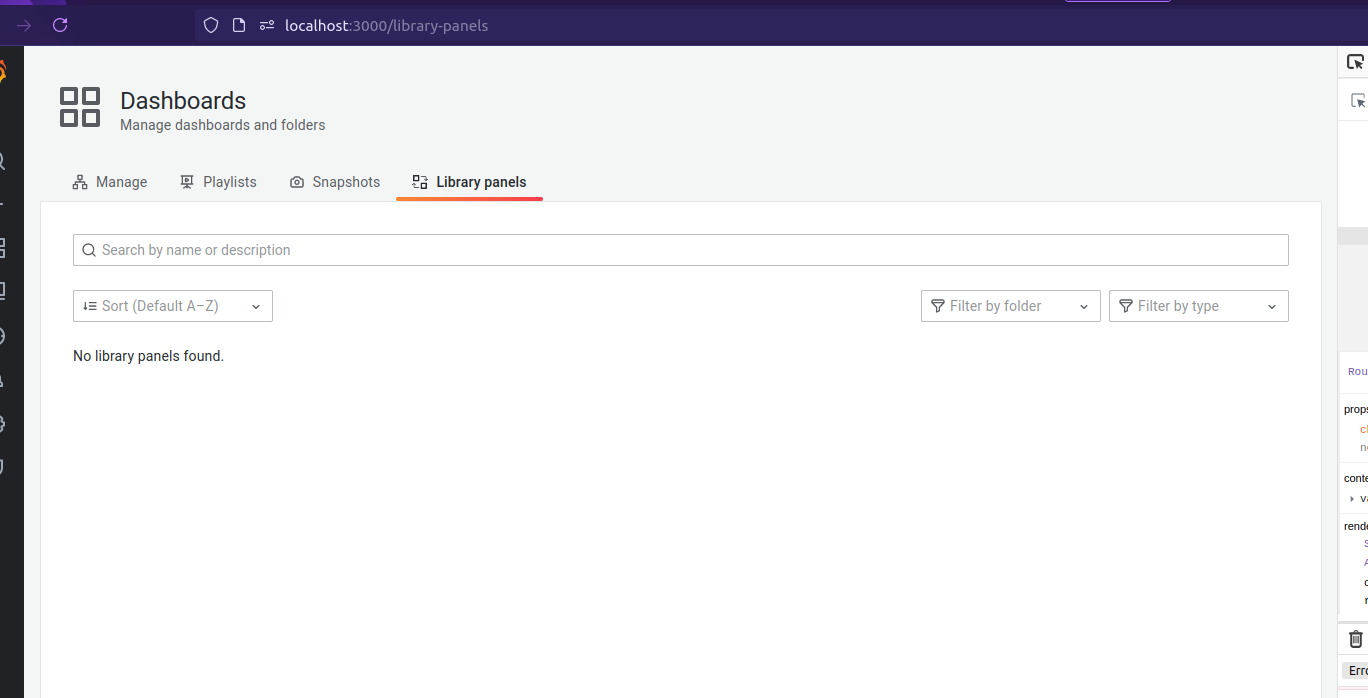This screenshot has height=698, width=1368.
Task: Open the Filter by folder dropdown
Action: coord(1010,305)
